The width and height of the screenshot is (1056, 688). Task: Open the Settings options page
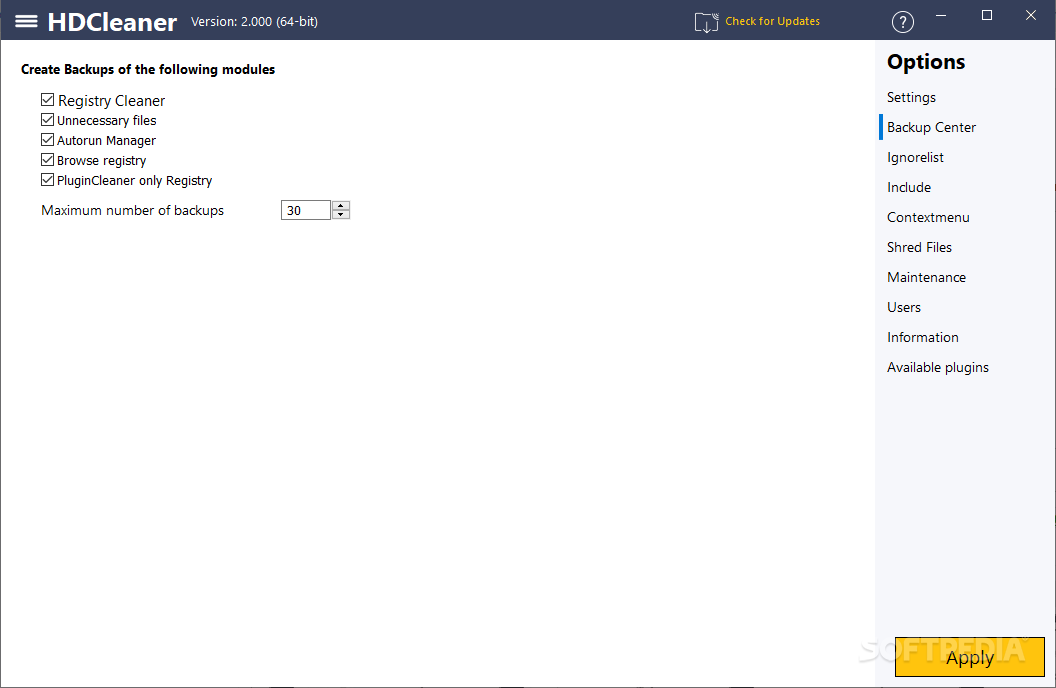(911, 97)
